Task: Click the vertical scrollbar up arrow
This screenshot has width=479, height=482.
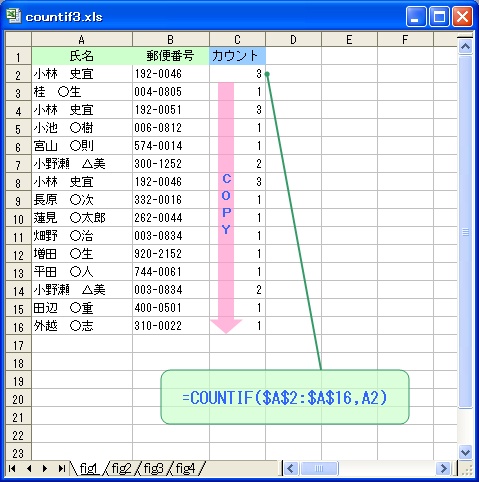Action: coord(465,47)
